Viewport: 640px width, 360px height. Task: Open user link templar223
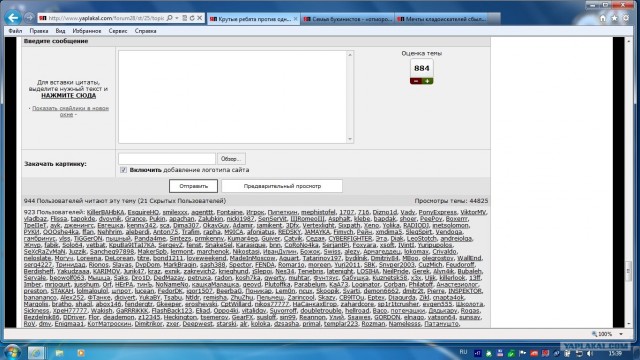pyautogui.click(x=341, y=324)
